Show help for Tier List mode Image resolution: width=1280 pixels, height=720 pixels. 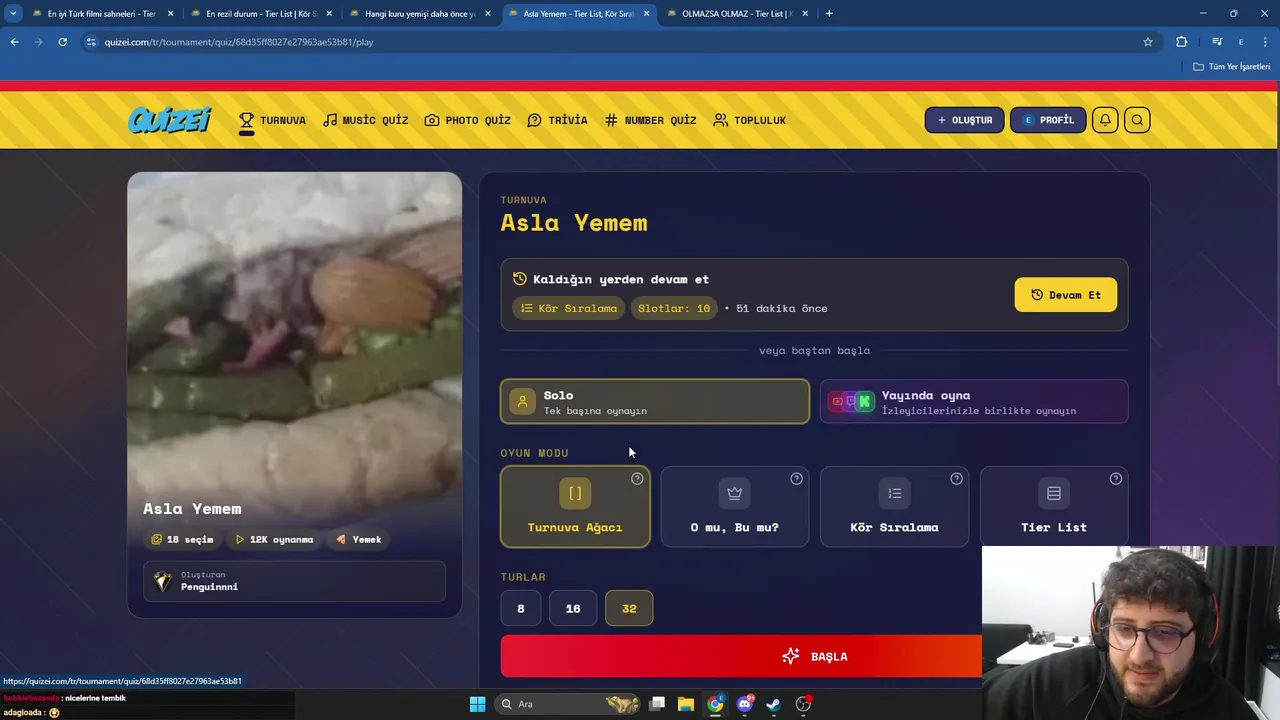(1116, 479)
